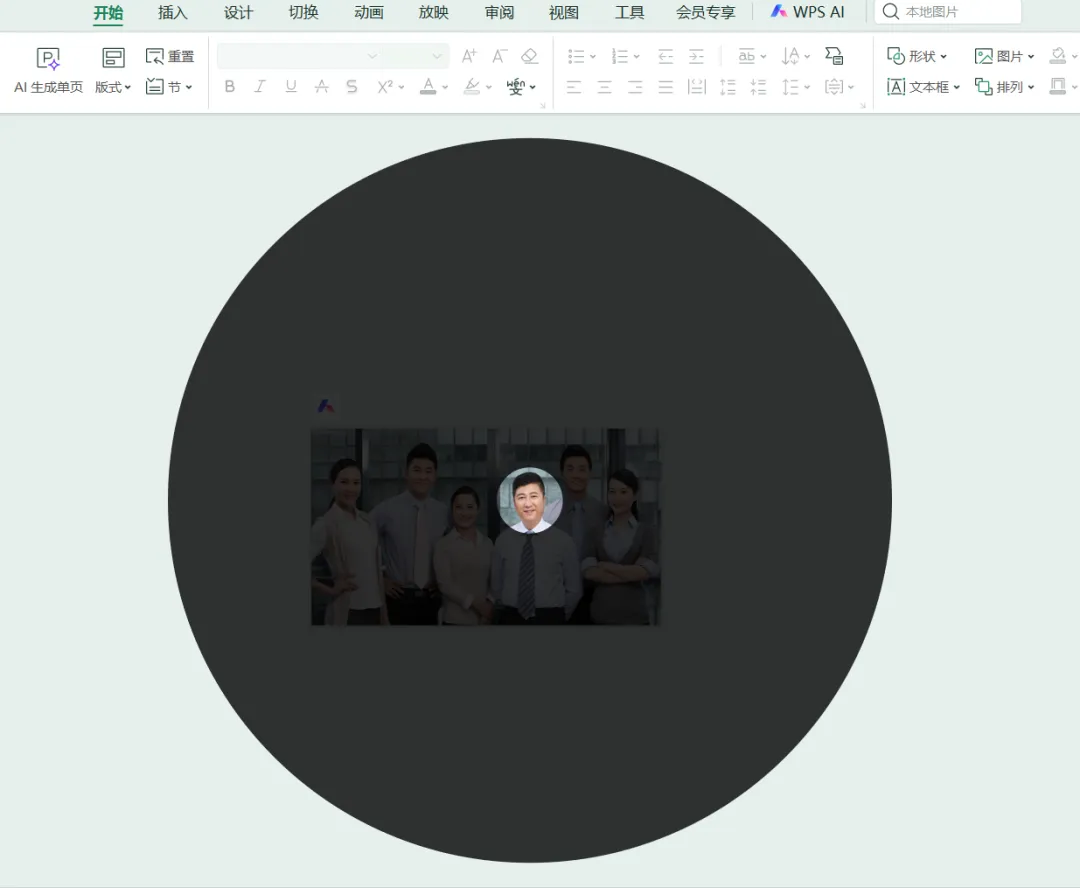The width and height of the screenshot is (1080, 888).
Task: Align text left
Action: pyautogui.click(x=574, y=87)
